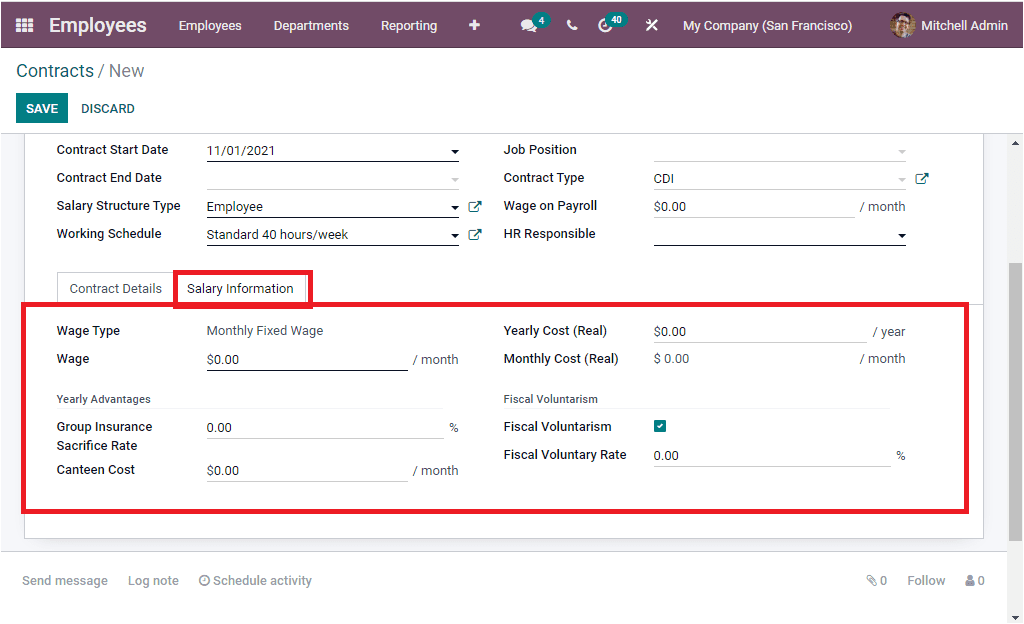Expand the HR Responsible dropdown
Viewport: 1024px width, 624px height.
pos(901,237)
